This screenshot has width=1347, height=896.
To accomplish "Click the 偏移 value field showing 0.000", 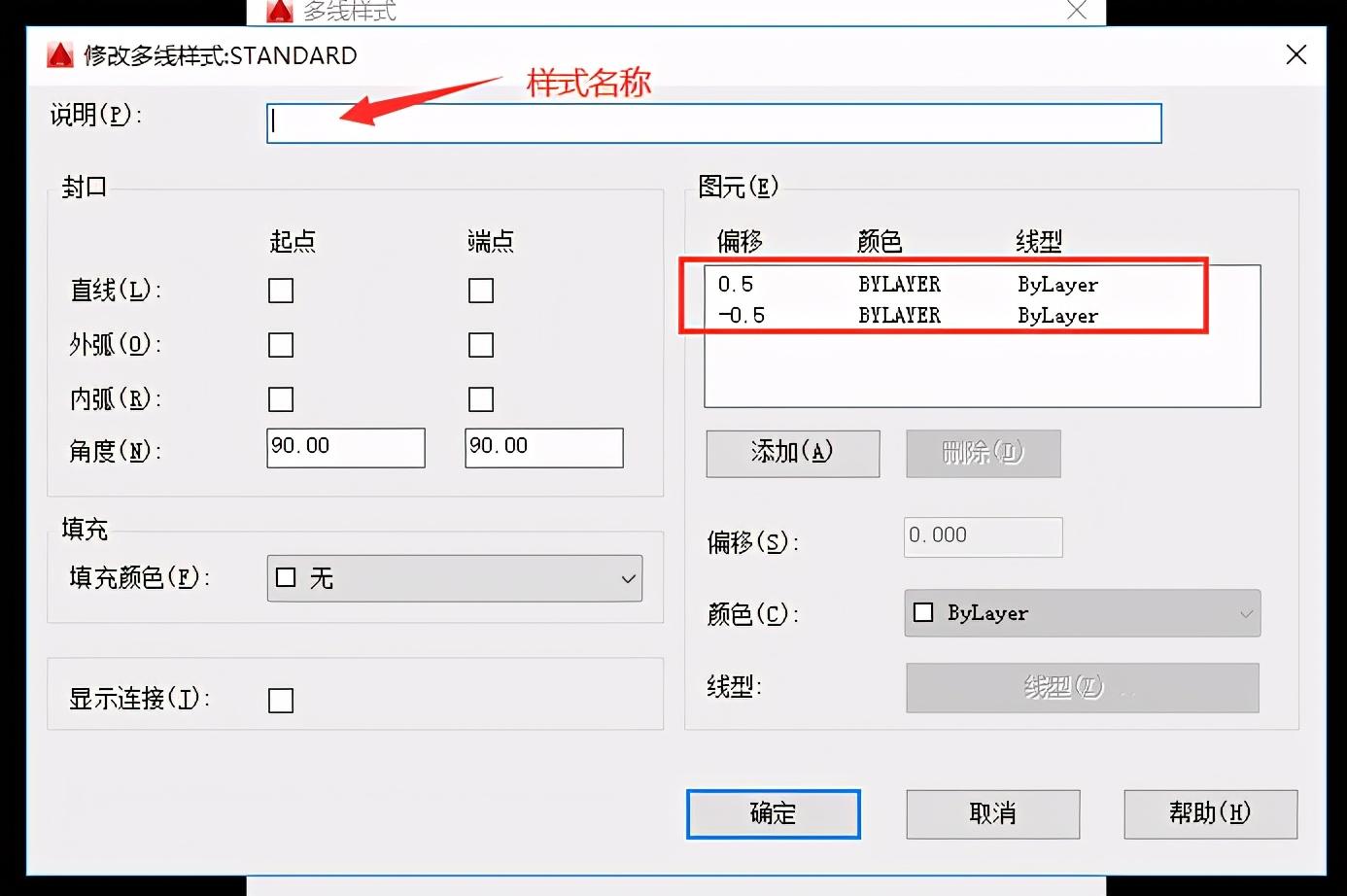I will [x=982, y=536].
